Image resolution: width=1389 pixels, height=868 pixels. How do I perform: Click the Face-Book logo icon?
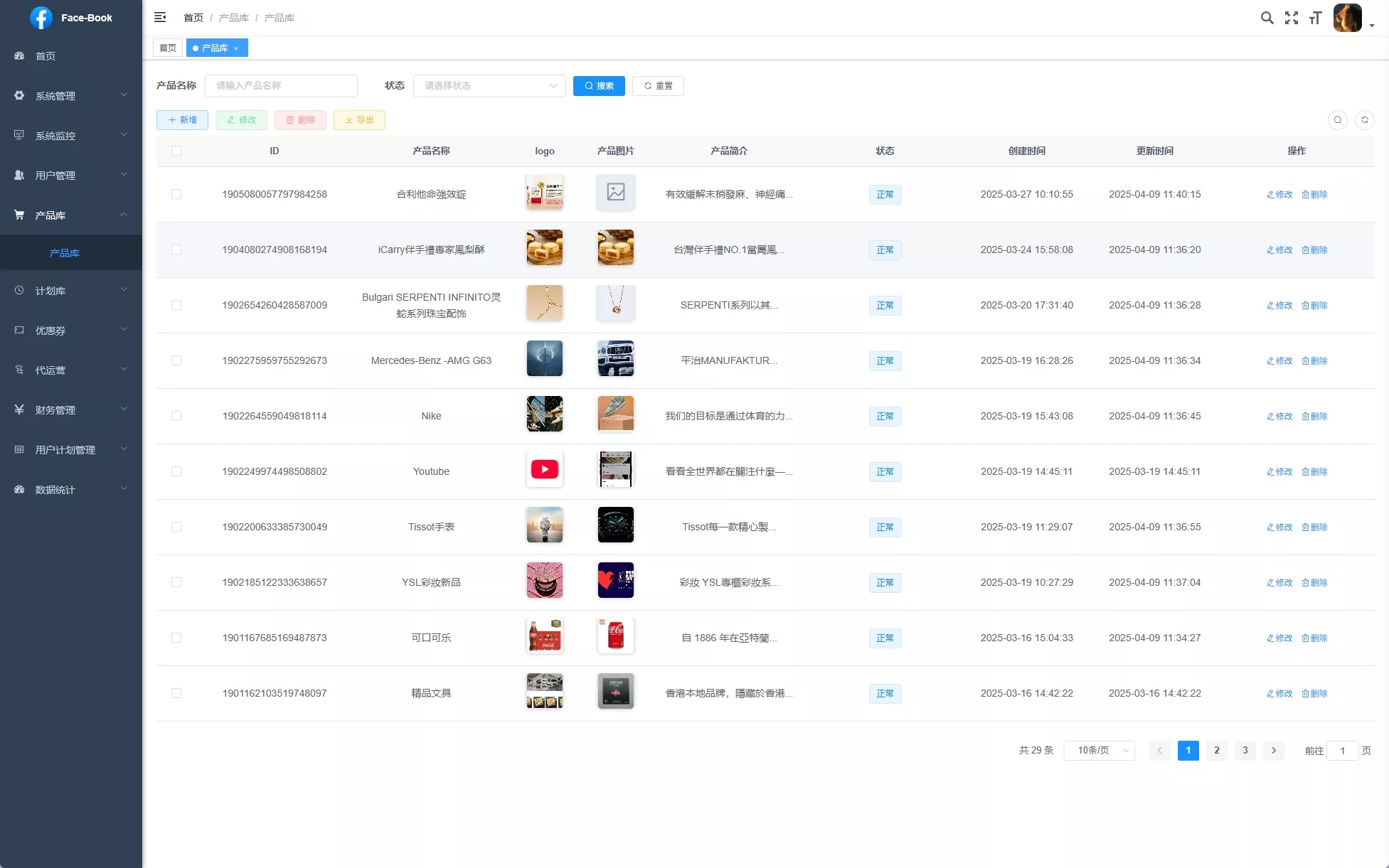pos(41,18)
